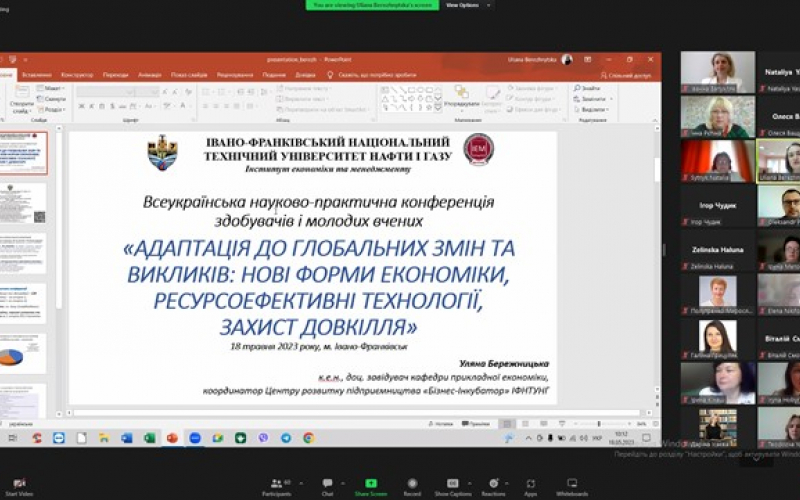This screenshot has width=800, height=500.
Task: Open Zoom Participants panel
Action: pyautogui.click(x=276, y=486)
